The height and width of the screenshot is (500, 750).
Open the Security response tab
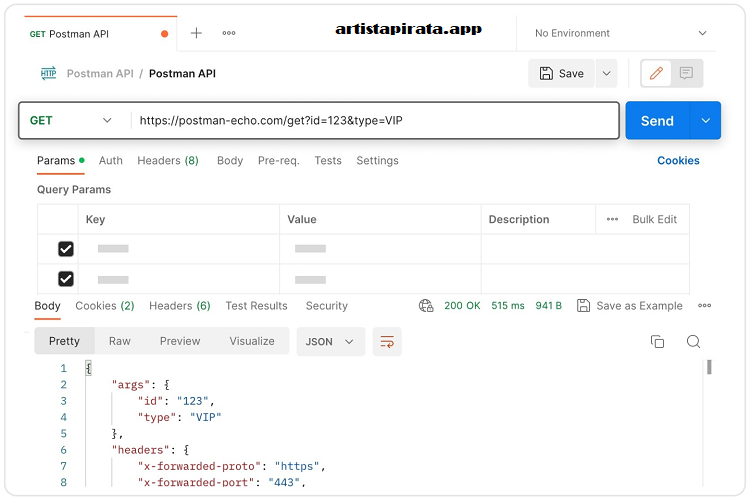coord(327,305)
